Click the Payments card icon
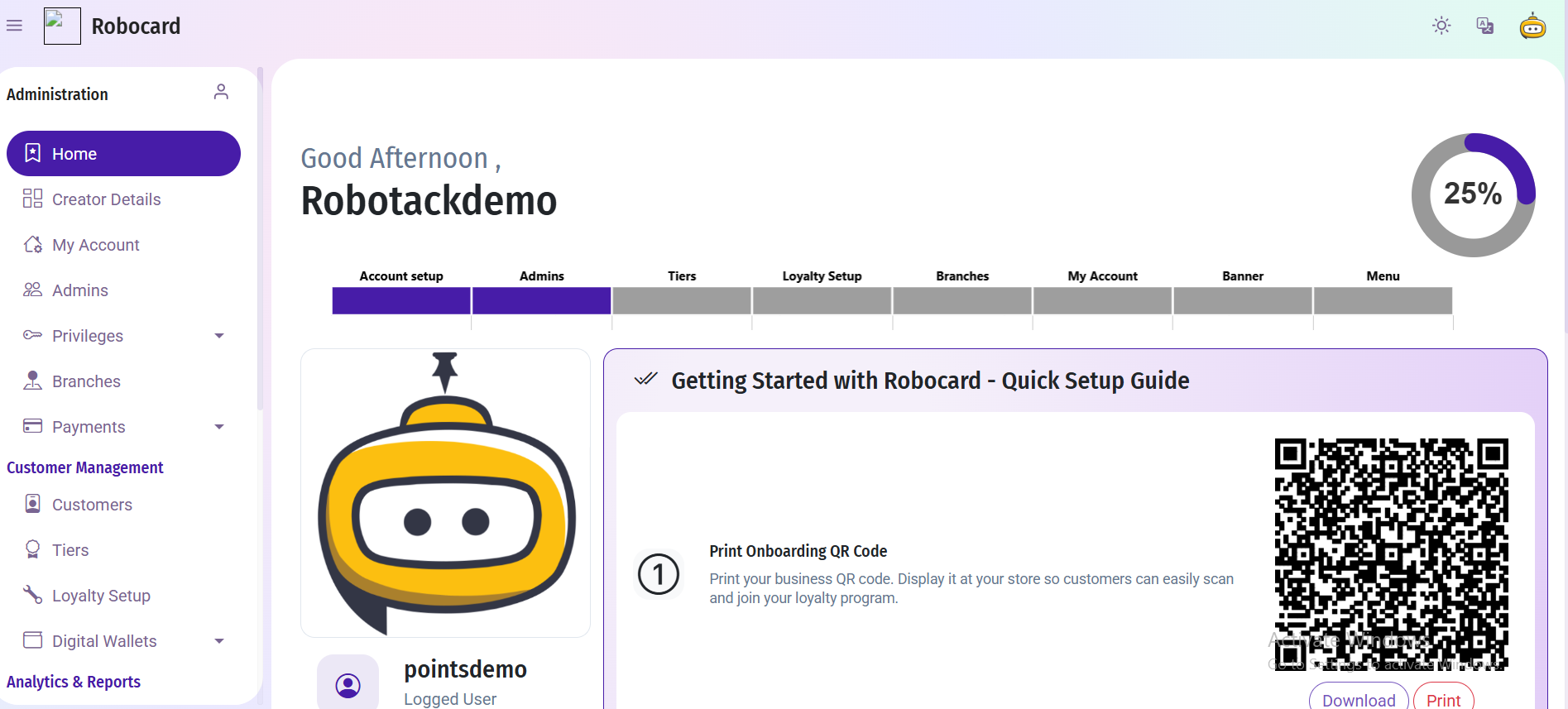Viewport: 1568px width, 709px height. pos(33,426)
